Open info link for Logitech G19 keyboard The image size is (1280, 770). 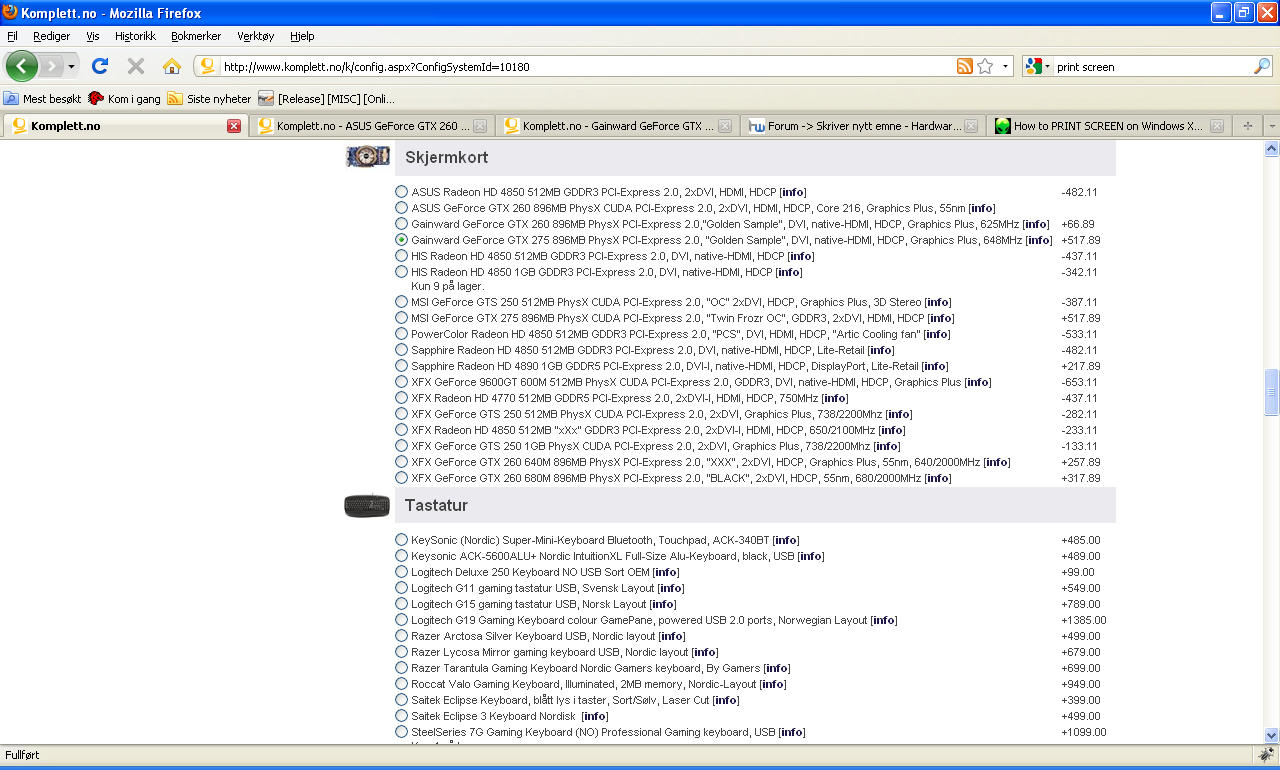click(x=884, y=620)
